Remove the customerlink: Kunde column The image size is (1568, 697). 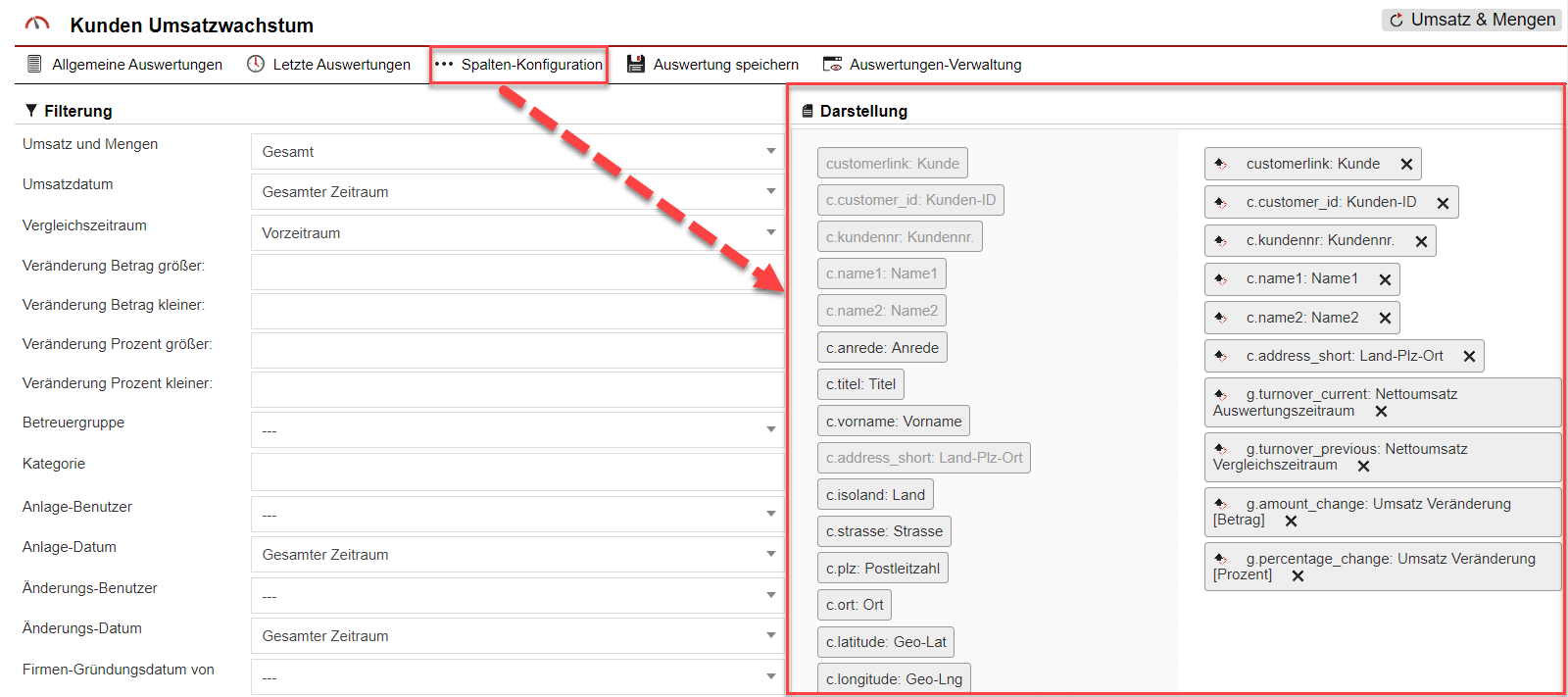pos(1406,165)
